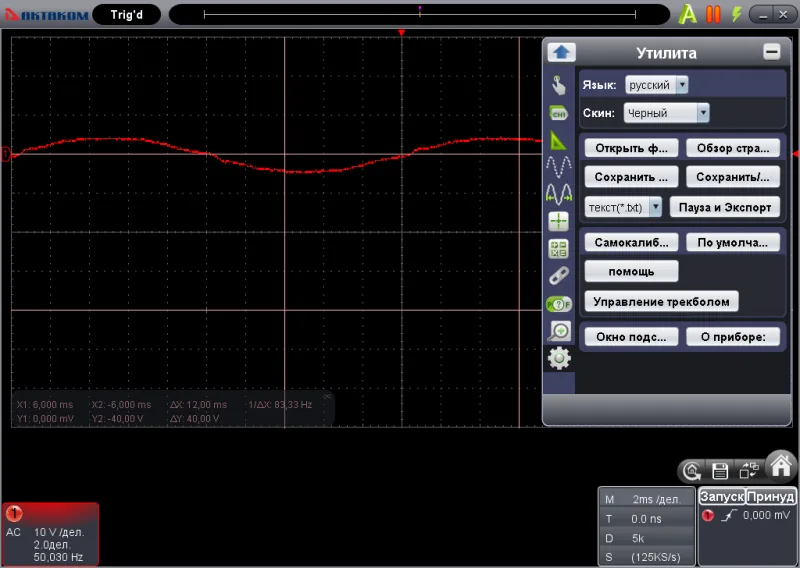Click the white home icon
Screen dimensions: 800x568
tap(781, 465)
